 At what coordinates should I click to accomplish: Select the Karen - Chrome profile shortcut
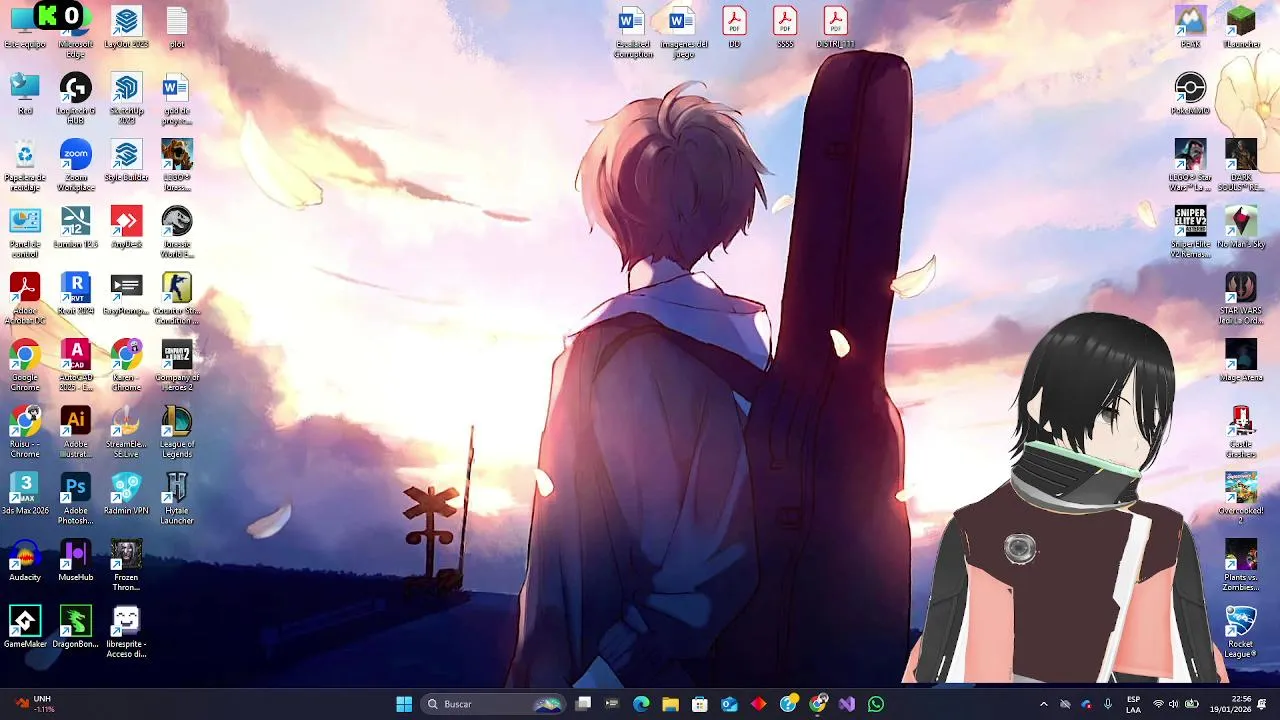[x=126, y=365]
